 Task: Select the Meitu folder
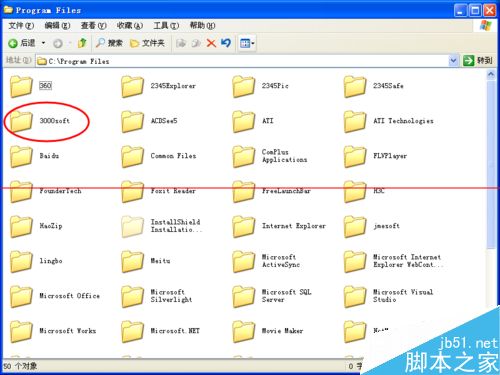[x=146, y=261]
